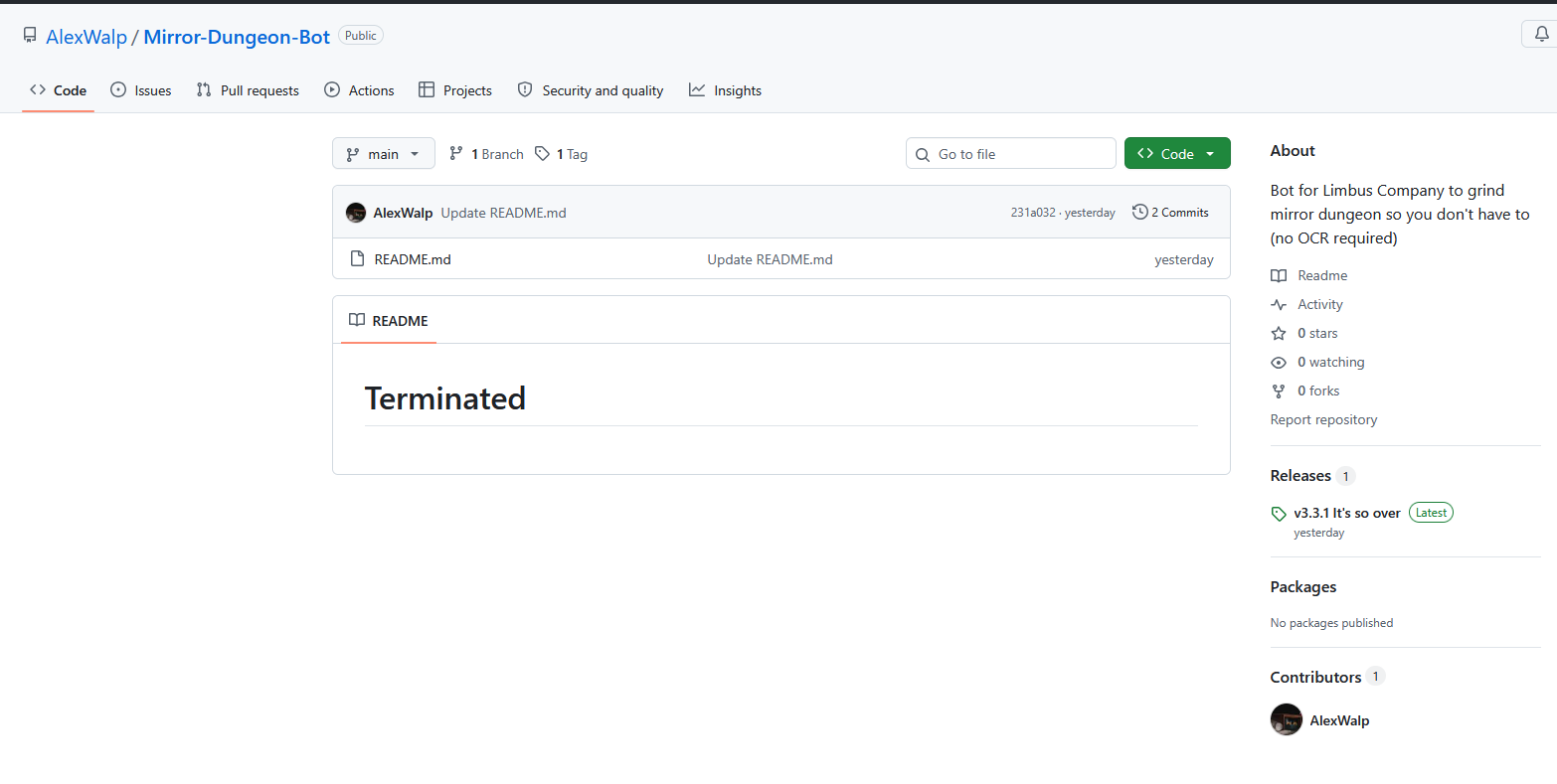1557x784 pixels.
Task: Open the Releases heading link
Action: [1300, 476]
